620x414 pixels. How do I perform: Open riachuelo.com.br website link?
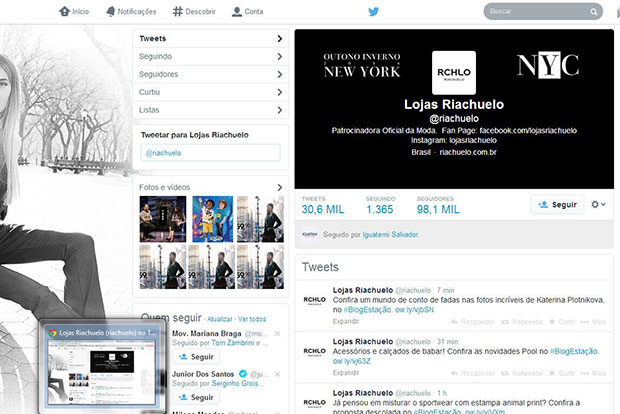click(468, 152)
